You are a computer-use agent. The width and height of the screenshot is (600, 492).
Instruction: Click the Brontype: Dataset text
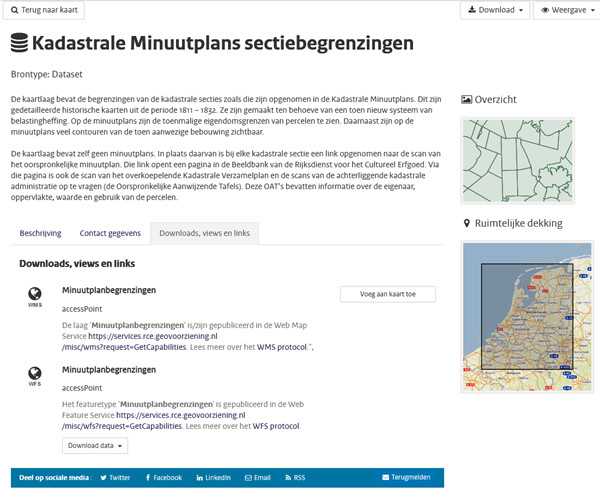click(x=47, y=74)
